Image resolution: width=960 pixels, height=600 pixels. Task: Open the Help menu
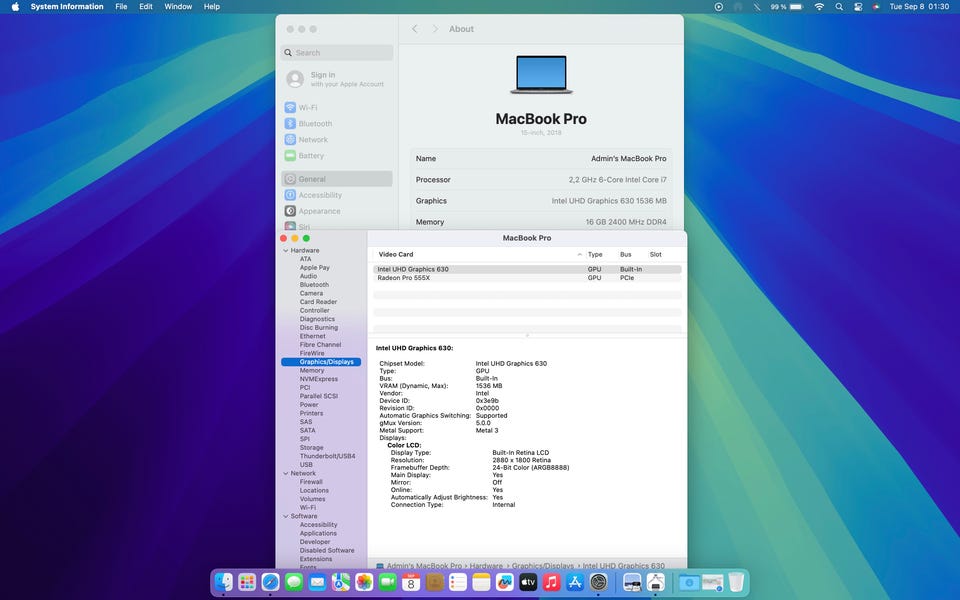click(x=212, y=7)
